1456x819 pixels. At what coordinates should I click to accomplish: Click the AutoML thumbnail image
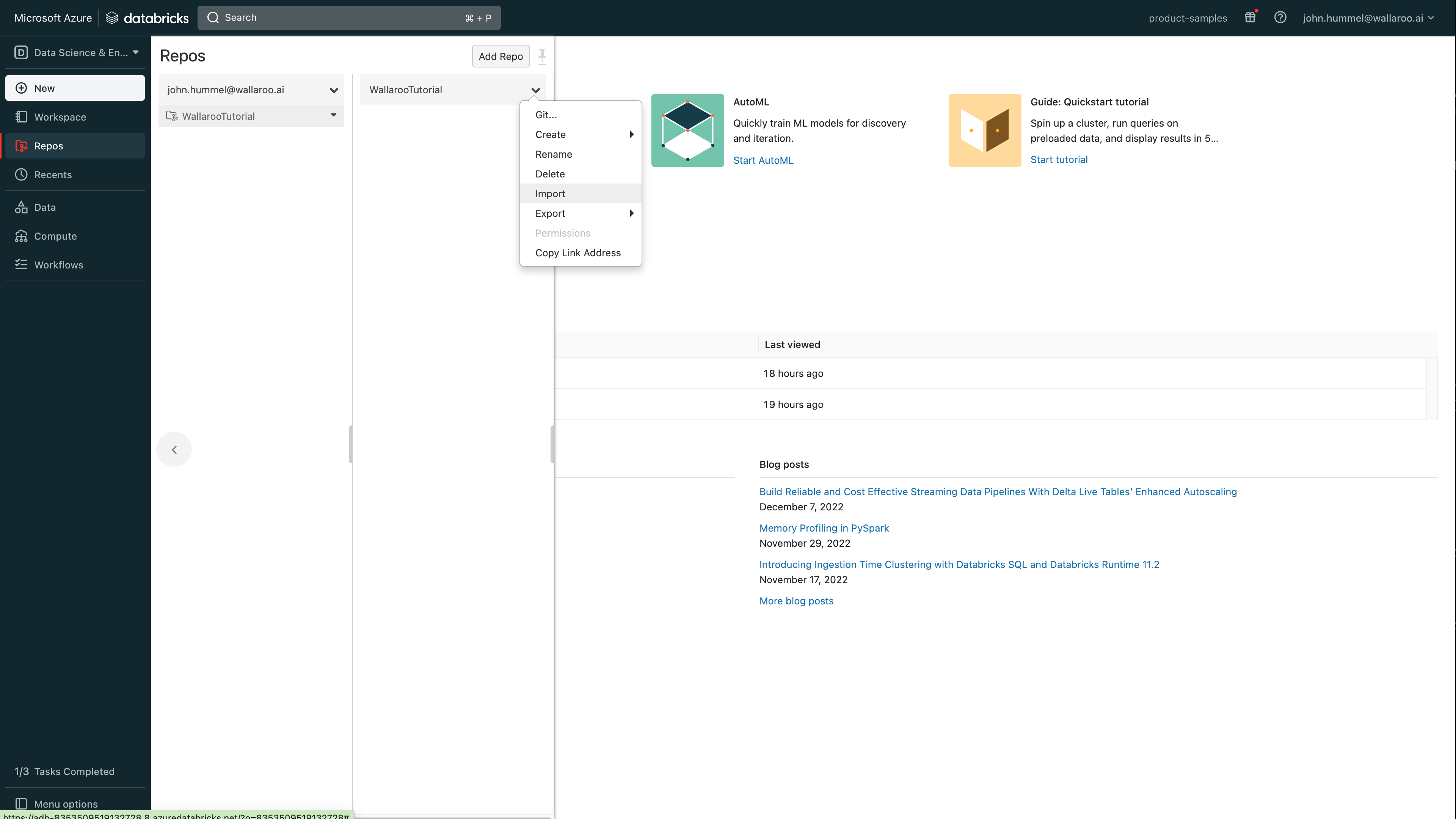687,130
